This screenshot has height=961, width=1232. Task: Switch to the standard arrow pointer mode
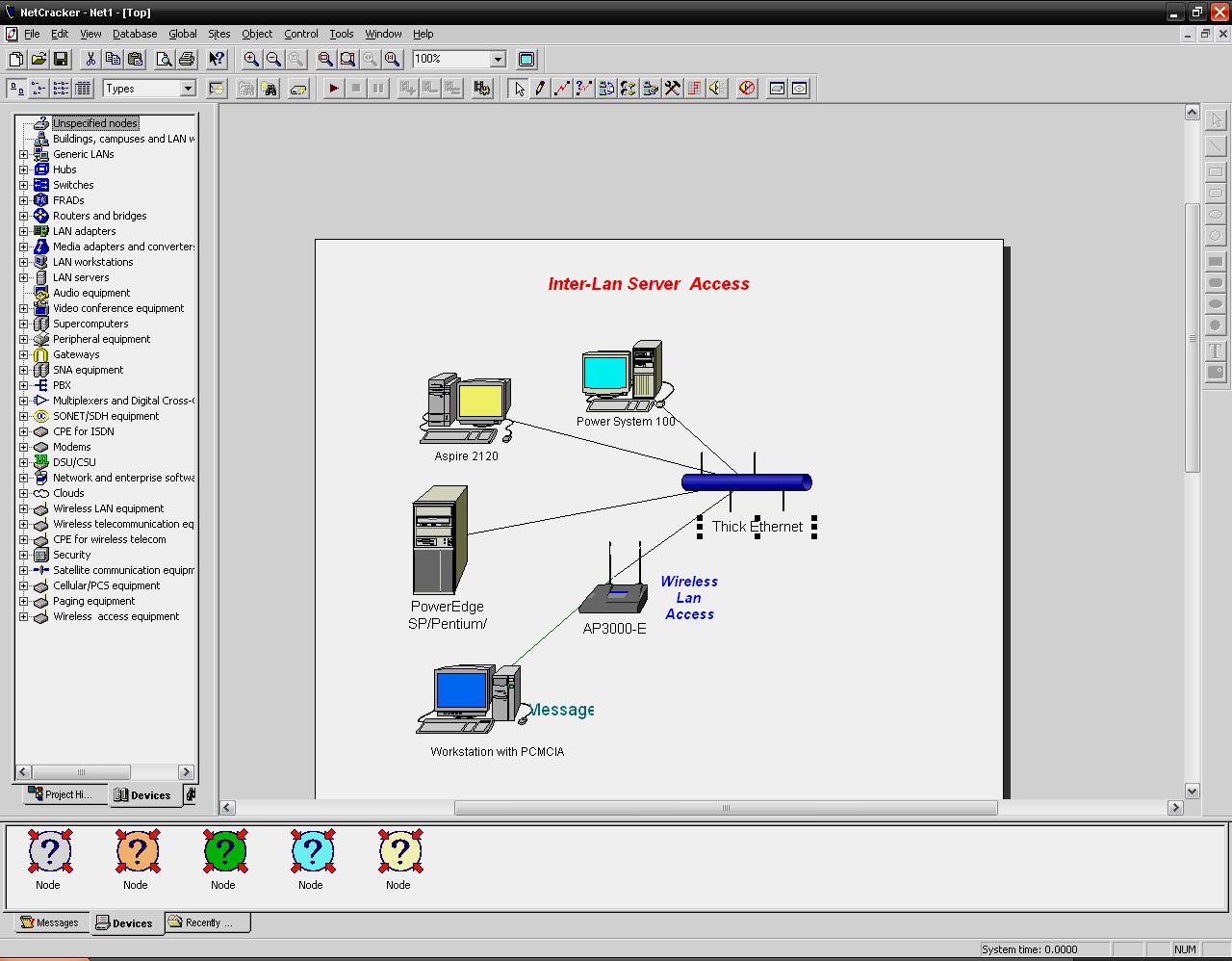pyautogui.click(x=519, y=89)
